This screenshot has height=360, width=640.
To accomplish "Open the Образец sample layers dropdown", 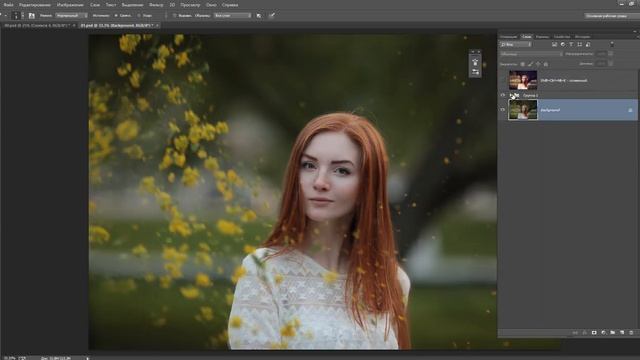I will [232, 16].
